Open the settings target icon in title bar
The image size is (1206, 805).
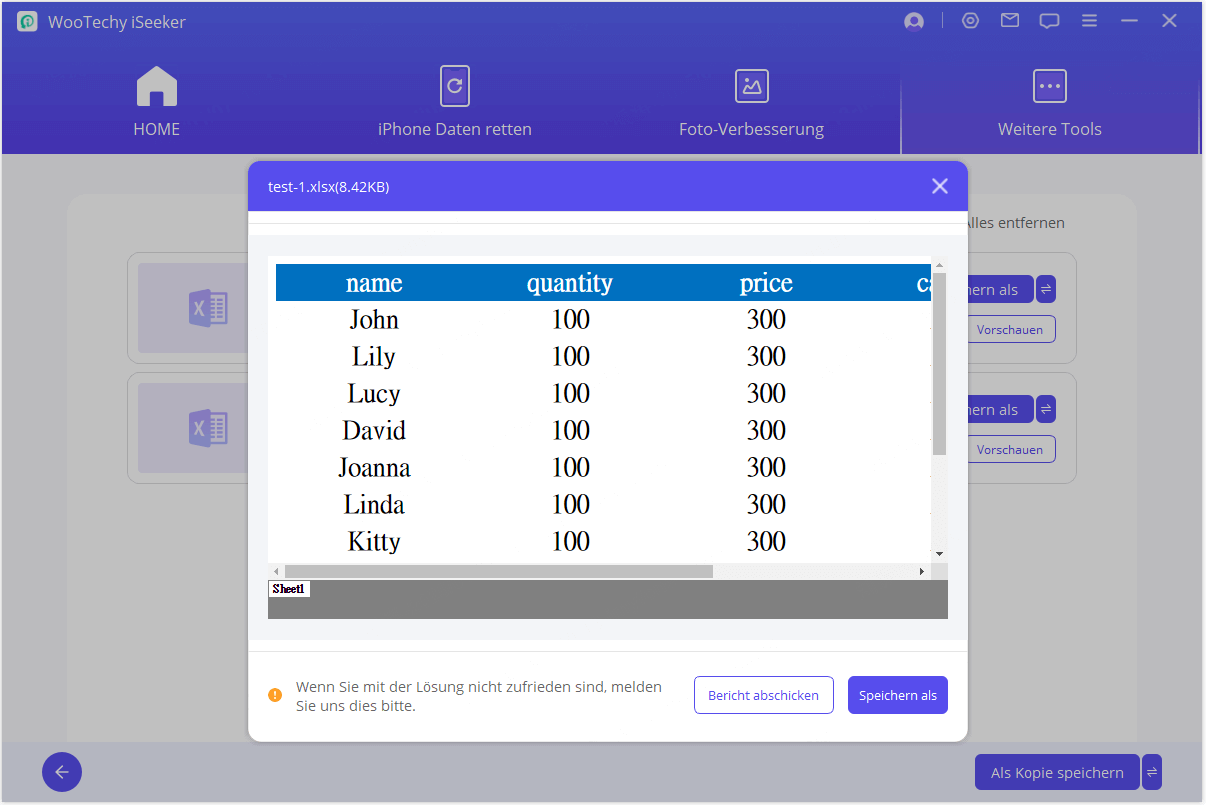[970, 21]
